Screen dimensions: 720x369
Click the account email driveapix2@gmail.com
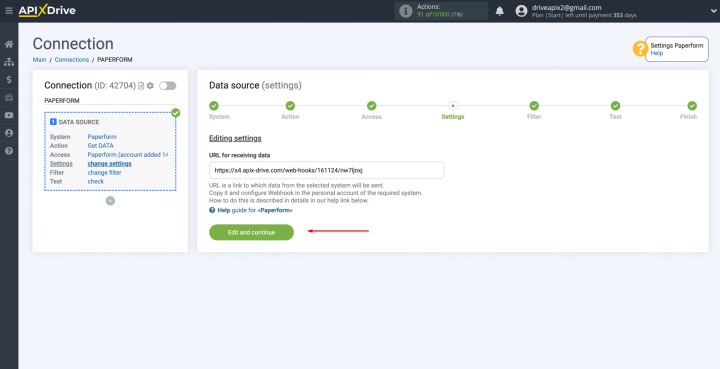[566, 7]
